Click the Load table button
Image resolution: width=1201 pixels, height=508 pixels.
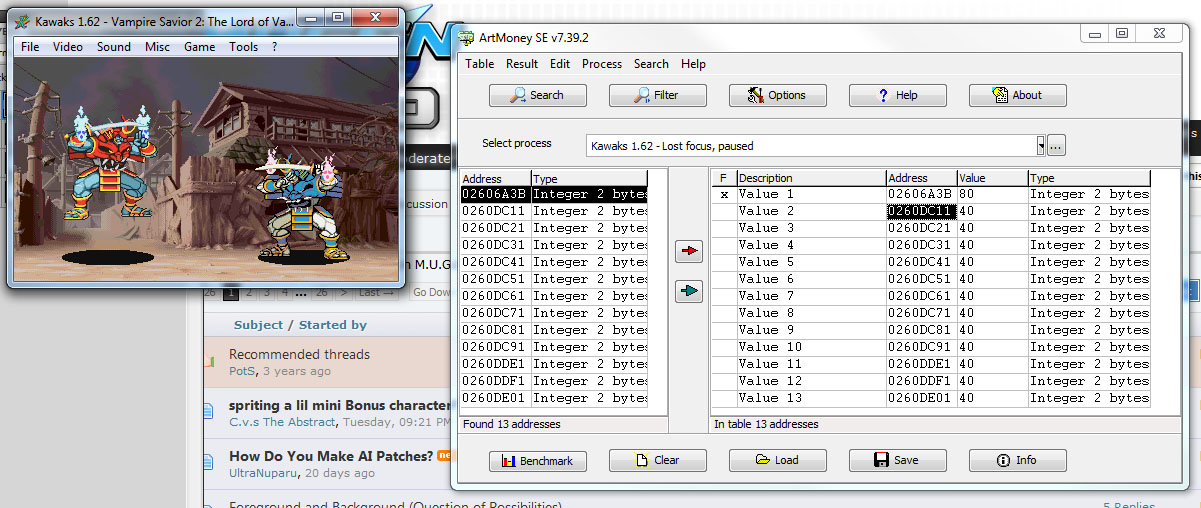click(x=778, y=461)
